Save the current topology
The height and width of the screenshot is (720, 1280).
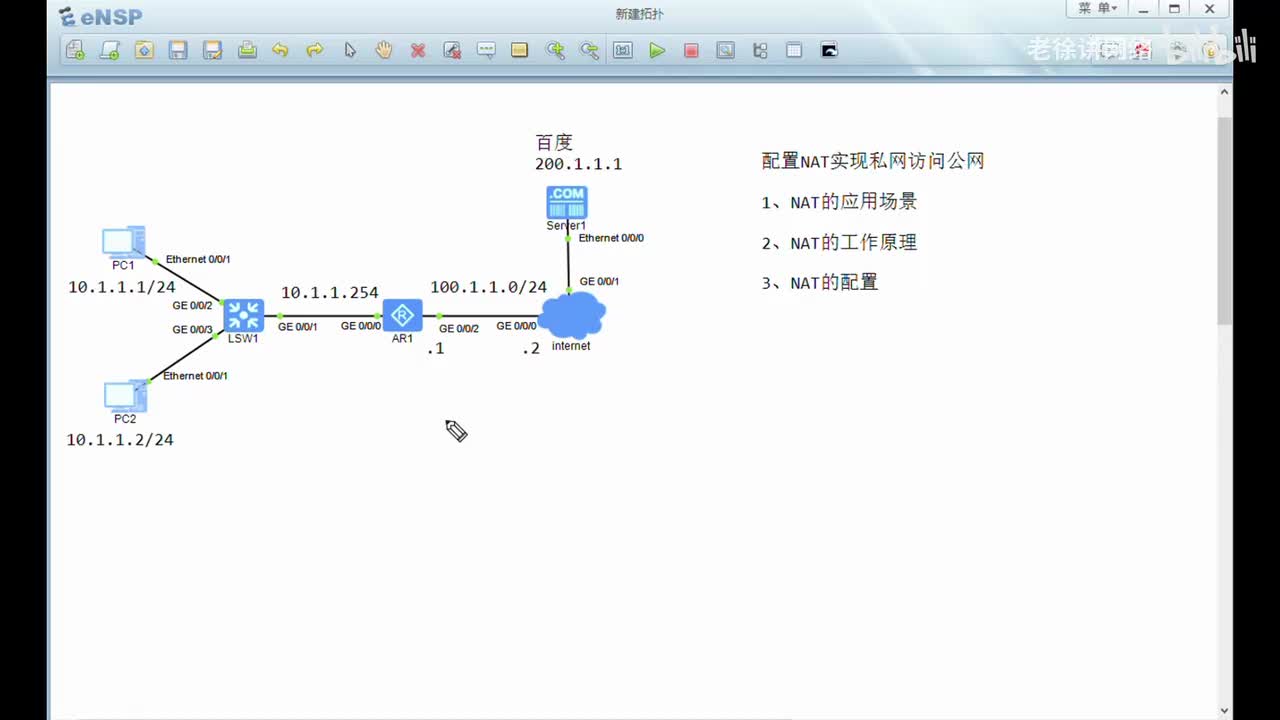(178, 50)
